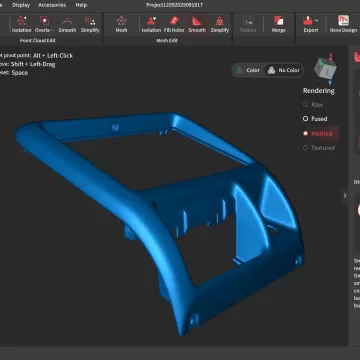The width and height of the screenshot is (360, 360).
Task: Select Fused rendering option
Action: pyautogui.click(x=315, y=119)
